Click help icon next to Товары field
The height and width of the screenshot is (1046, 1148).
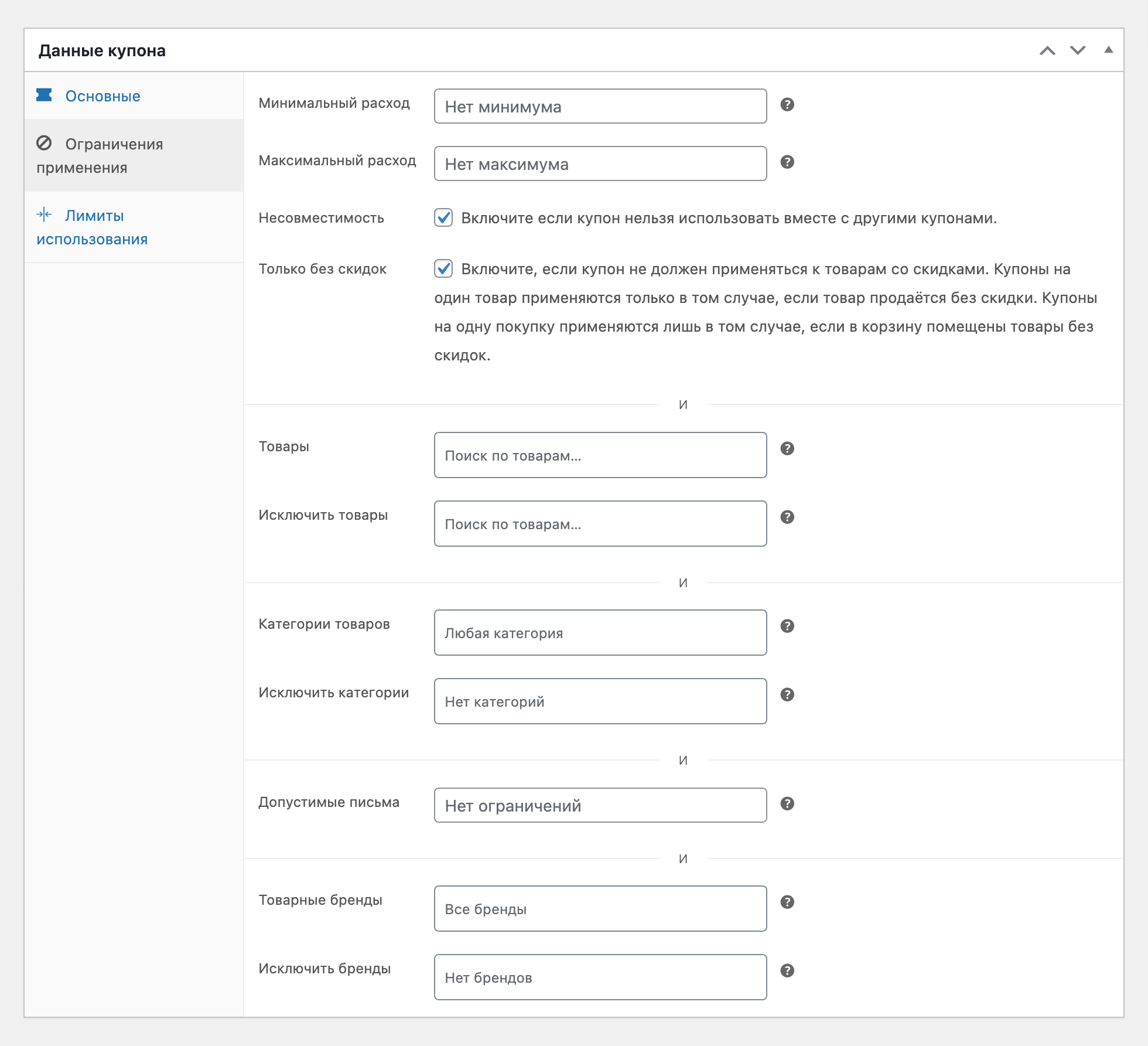(x=787, y=448)
